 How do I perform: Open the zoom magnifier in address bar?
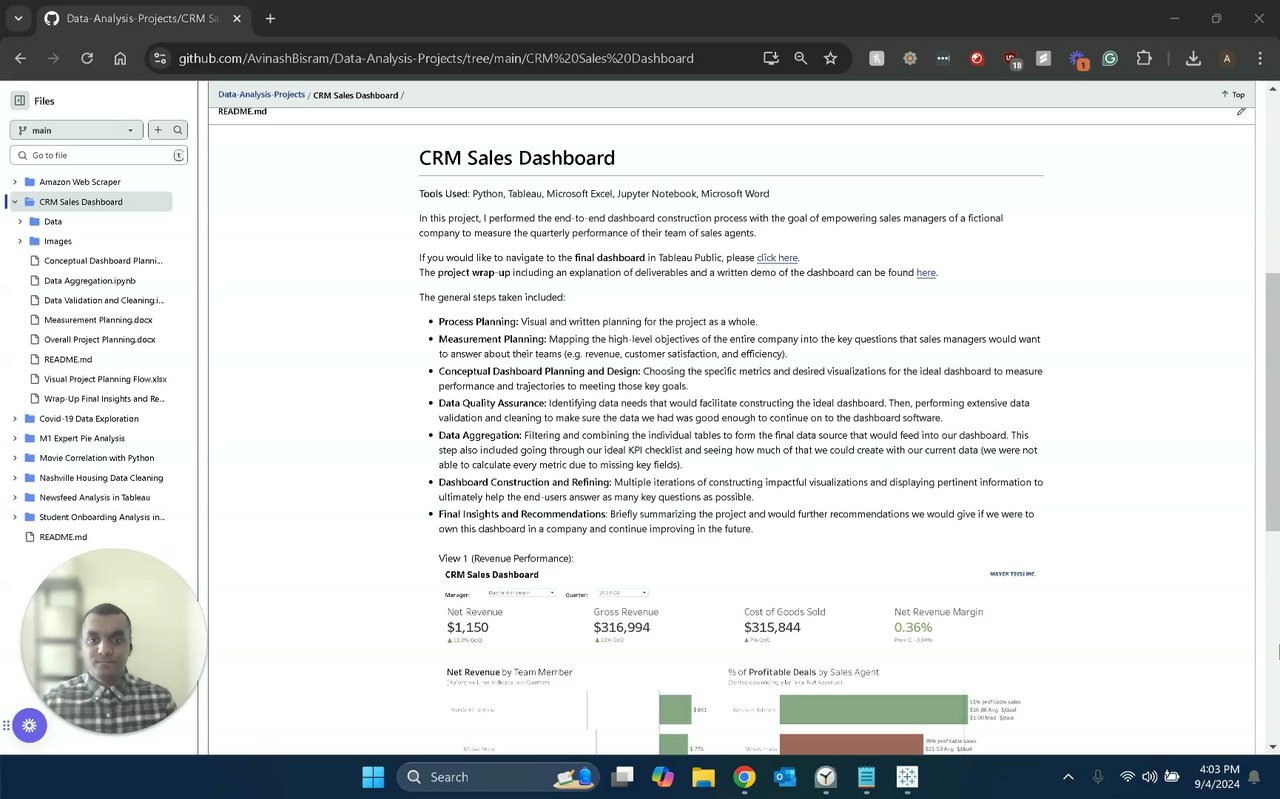click(x=800, y=58)
